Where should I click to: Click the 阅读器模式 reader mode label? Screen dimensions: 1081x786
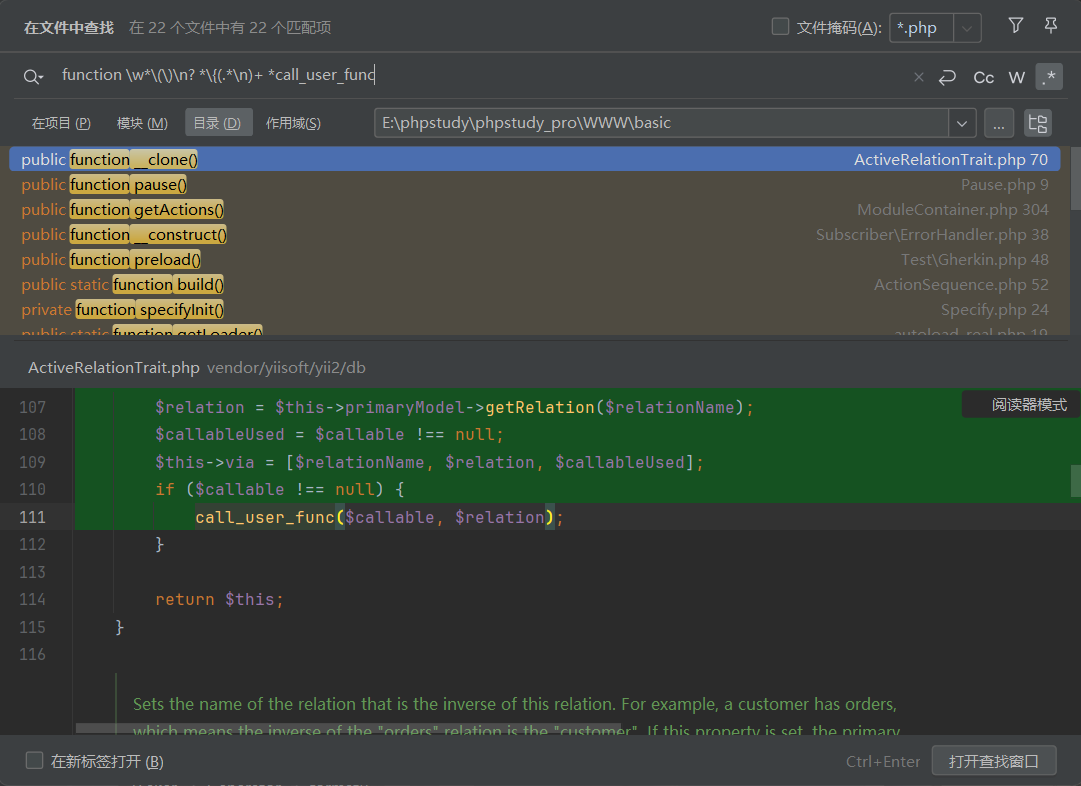pos(1028,405)
